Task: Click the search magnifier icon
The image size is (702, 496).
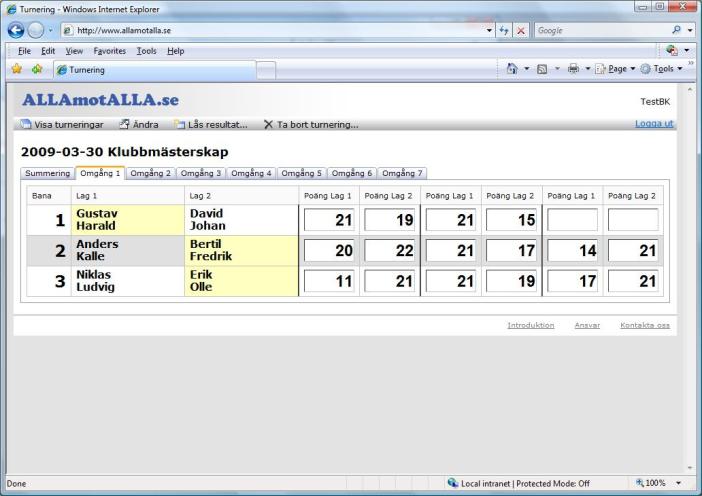Action: coord(677,31)
